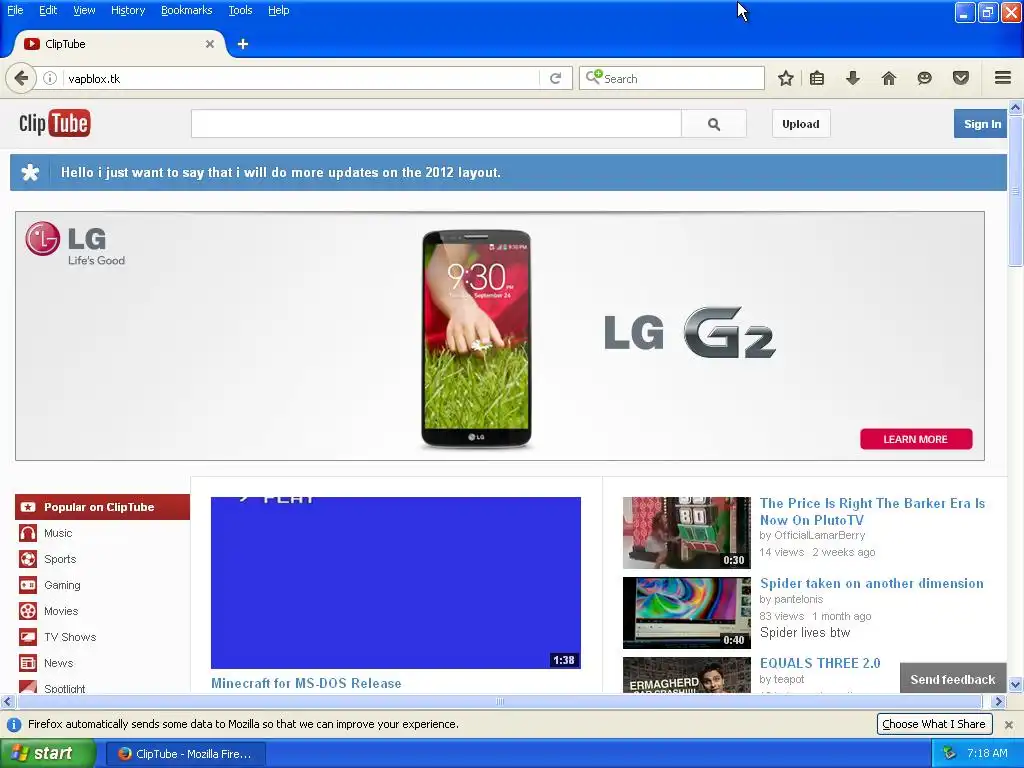
Task: Open EQUALS THREE 2.0 video link
Action: [x=820, y=663]
